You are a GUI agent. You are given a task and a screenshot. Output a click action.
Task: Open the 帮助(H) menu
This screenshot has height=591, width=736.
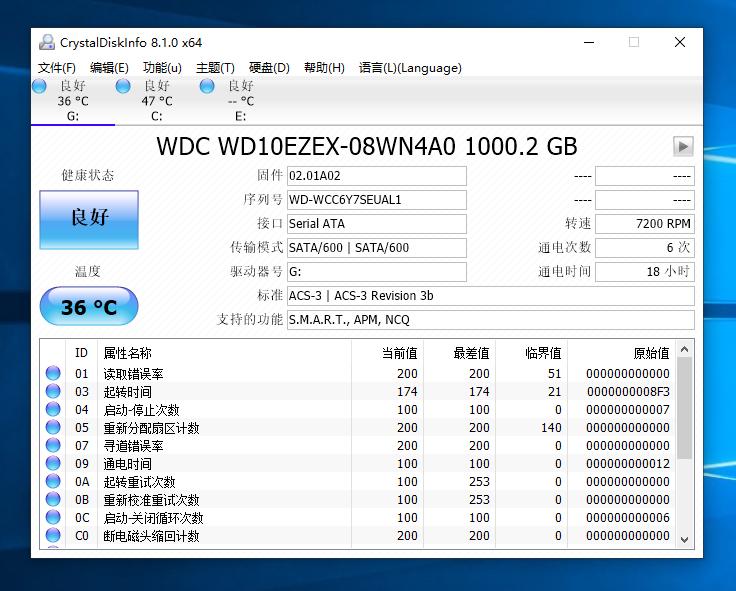click(x=324, y=68)
